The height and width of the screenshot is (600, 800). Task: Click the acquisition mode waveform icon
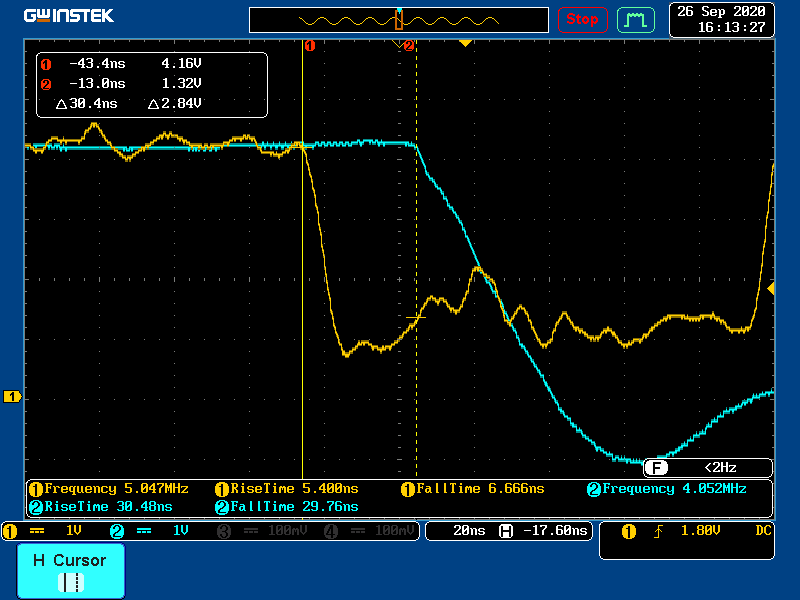[x=635, y=19]
